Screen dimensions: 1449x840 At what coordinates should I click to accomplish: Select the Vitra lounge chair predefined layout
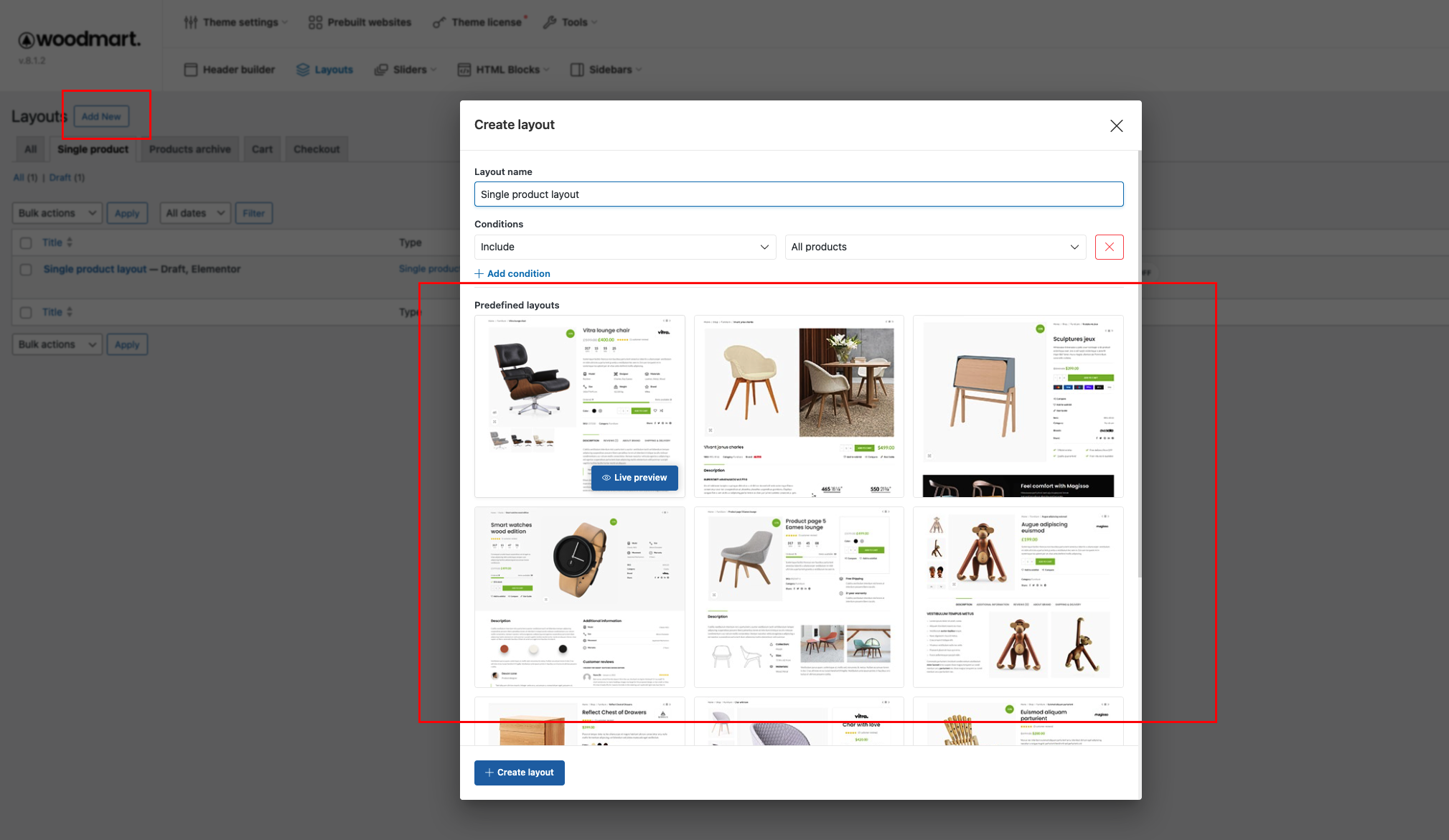(579, 406)
